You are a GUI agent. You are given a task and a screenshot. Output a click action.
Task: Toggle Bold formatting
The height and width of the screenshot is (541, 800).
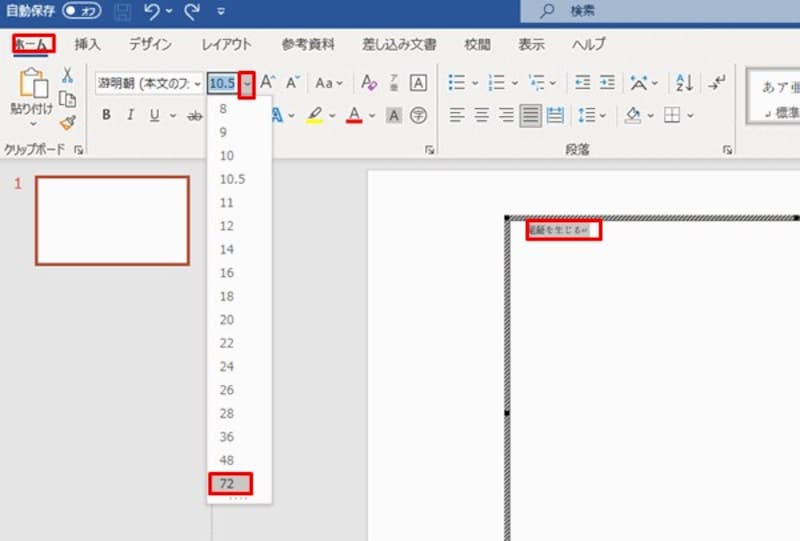(106, 115)
